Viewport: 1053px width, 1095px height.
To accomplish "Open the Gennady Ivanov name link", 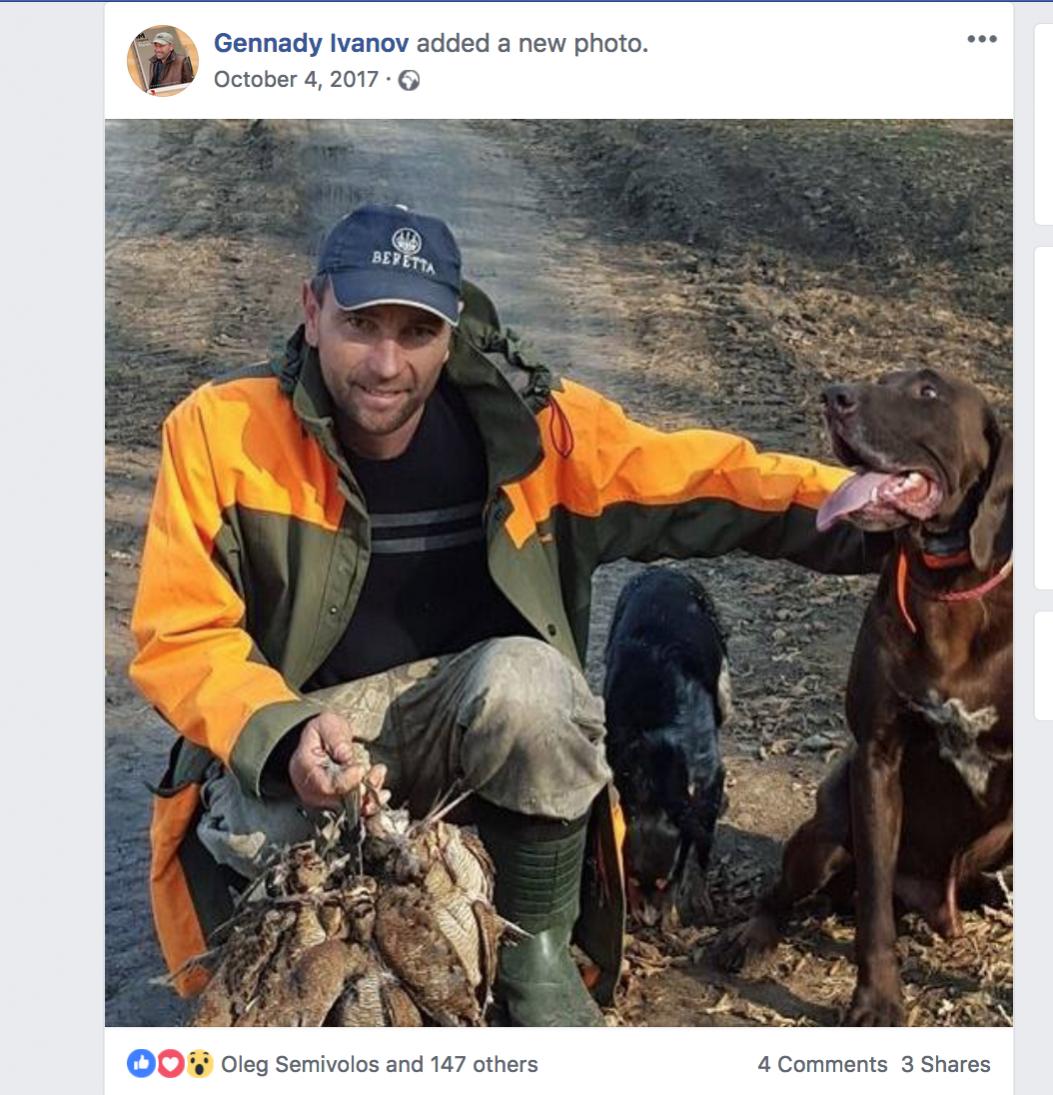I will 311,44.
